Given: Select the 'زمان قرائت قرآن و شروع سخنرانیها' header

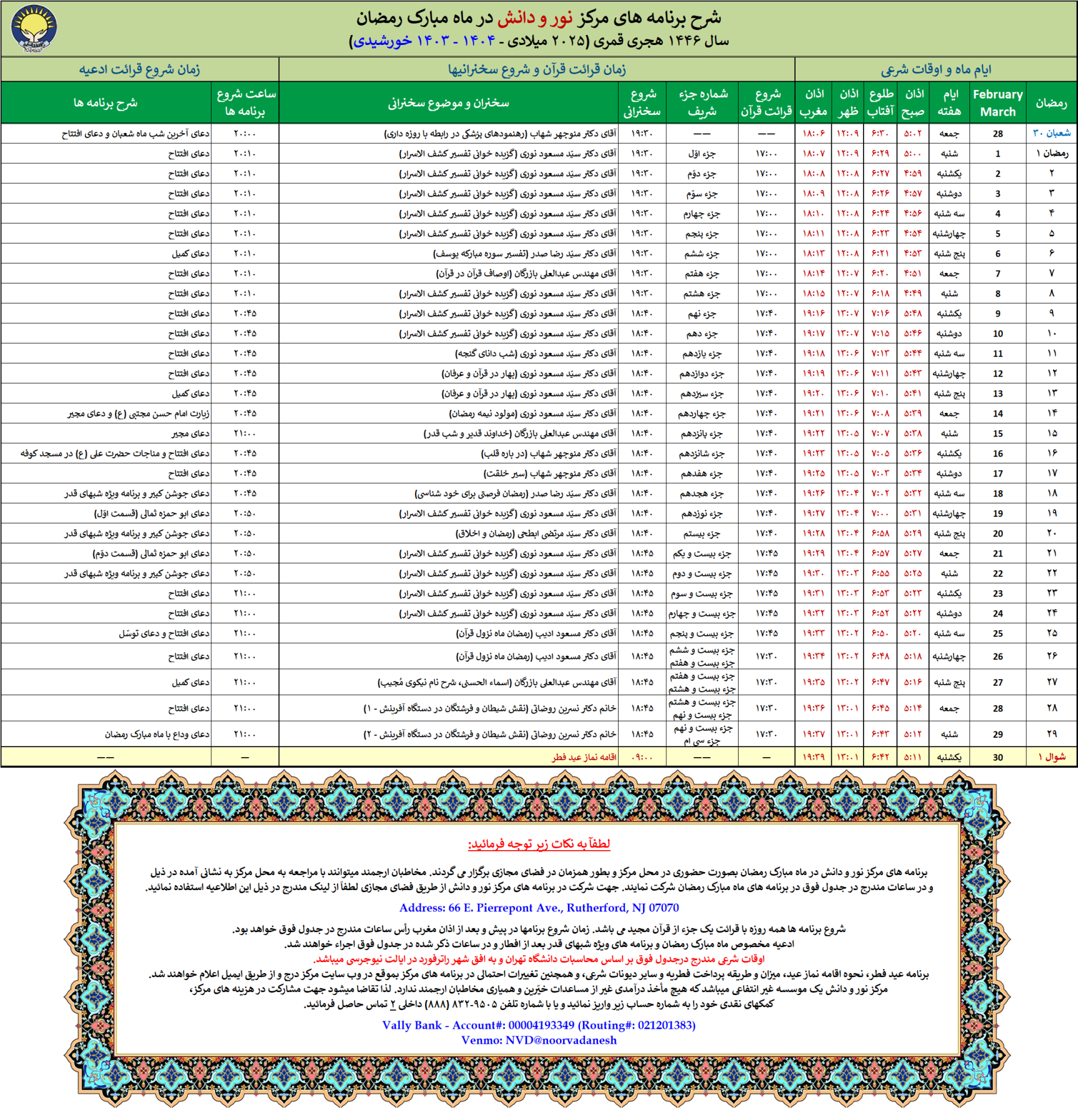Looking at the screenshot, I should [536, 69].
